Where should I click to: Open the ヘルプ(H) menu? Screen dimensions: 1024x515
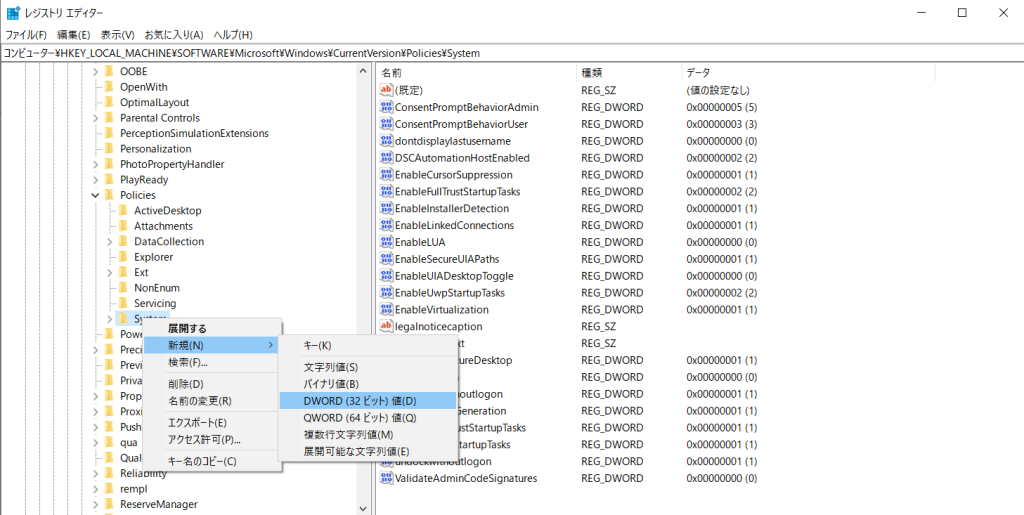233,35
